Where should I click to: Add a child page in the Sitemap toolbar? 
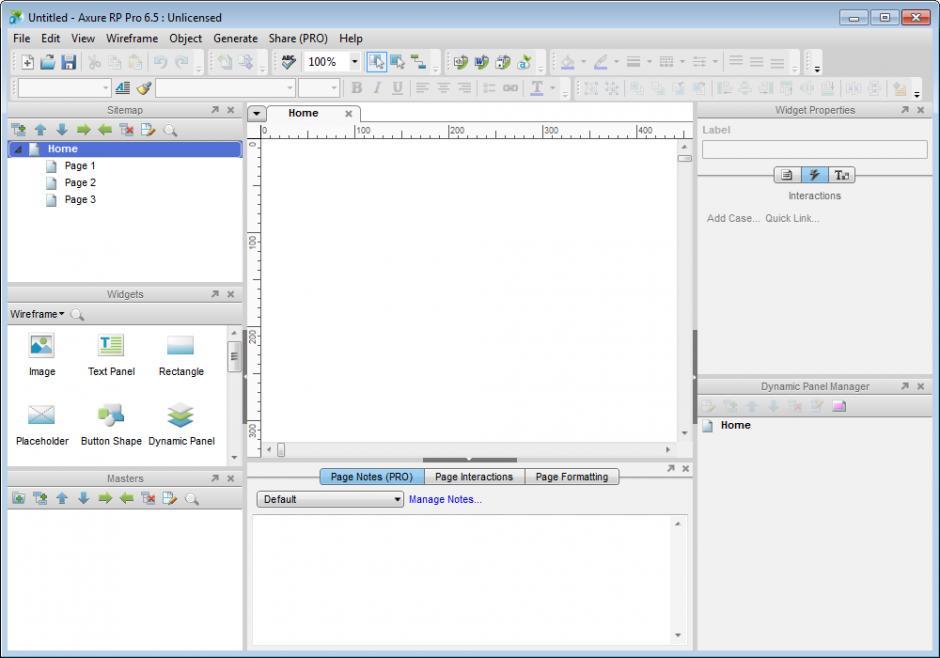[19, 129]
